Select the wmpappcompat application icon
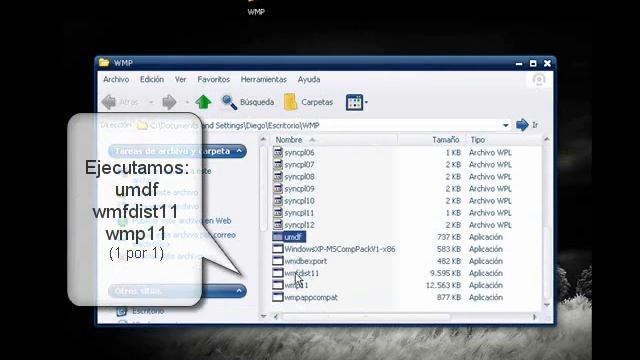Screen dimensions: 640x360 [278, 297]
